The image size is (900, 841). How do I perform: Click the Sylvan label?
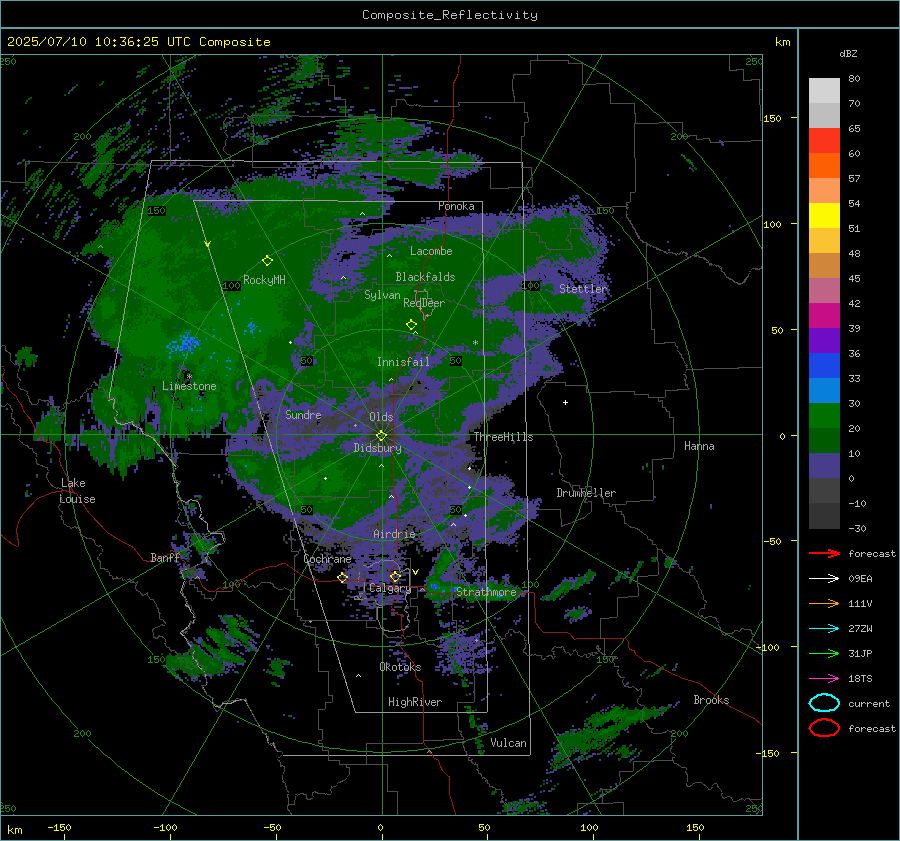[382, 295]
